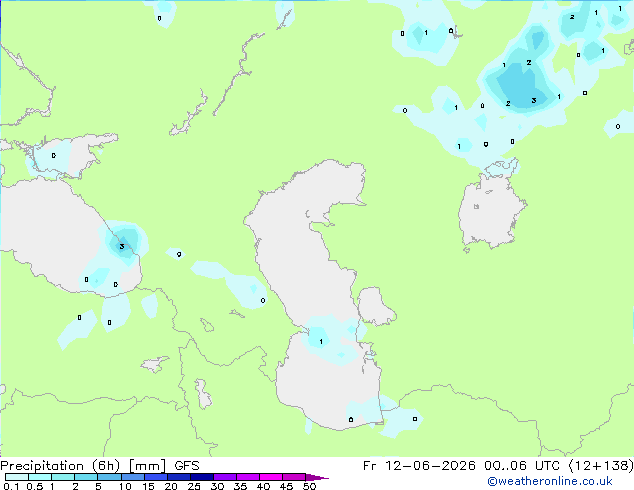Pick the 15–20 mm legend color box
This screenshot has height=490, width=634.
[x=155, y=477]
